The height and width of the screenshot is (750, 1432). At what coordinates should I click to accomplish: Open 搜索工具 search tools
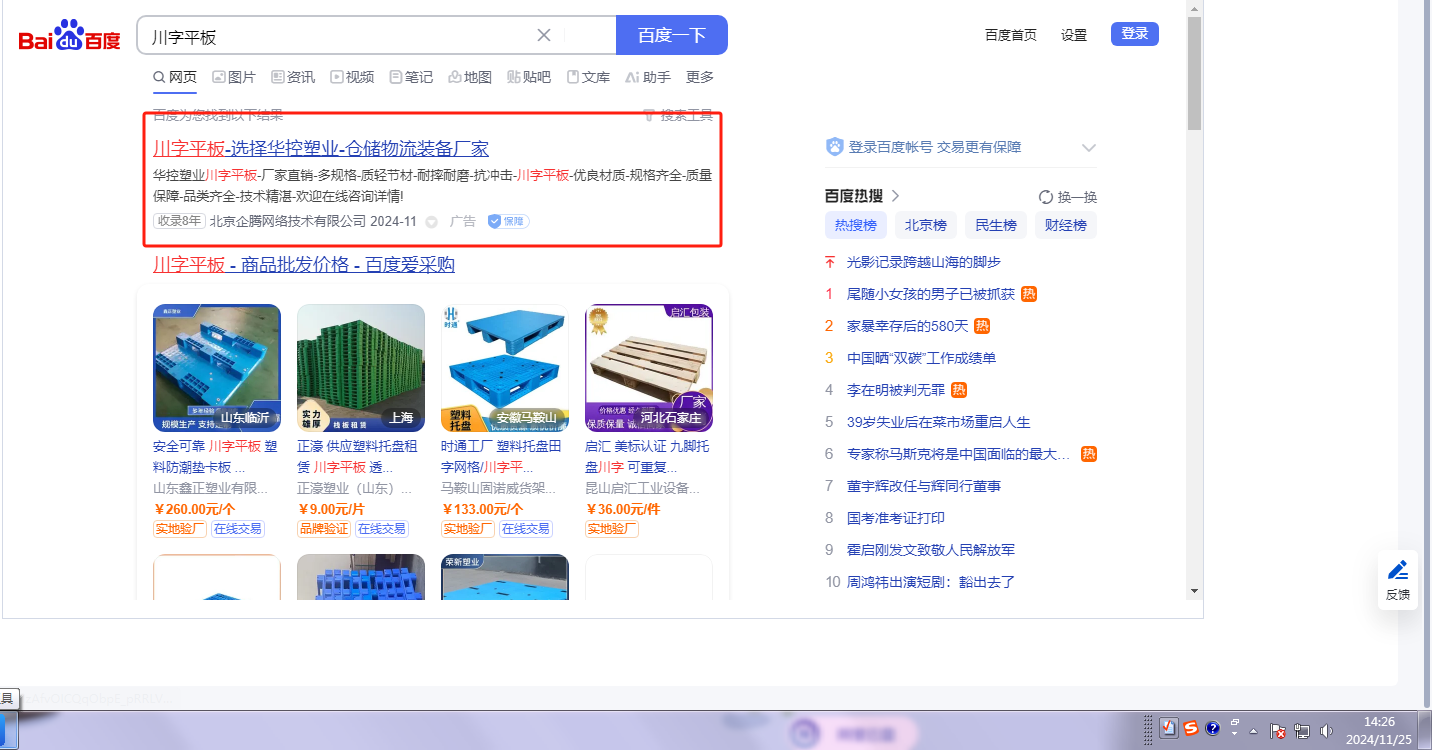[x=678, y=116]
